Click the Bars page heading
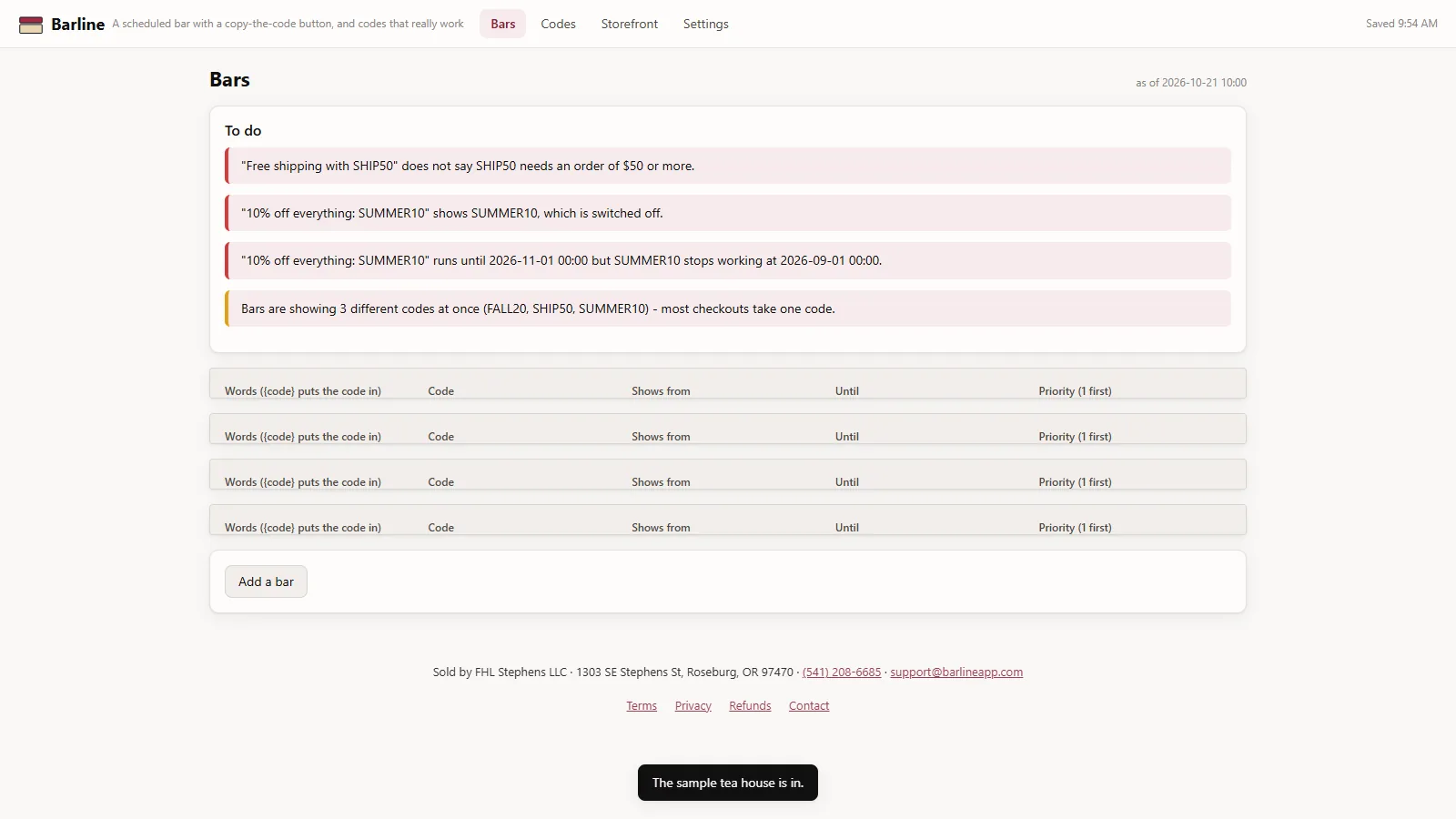This screenshot has height=819, width=1456. pyautogui.click(x=229, y=80)
